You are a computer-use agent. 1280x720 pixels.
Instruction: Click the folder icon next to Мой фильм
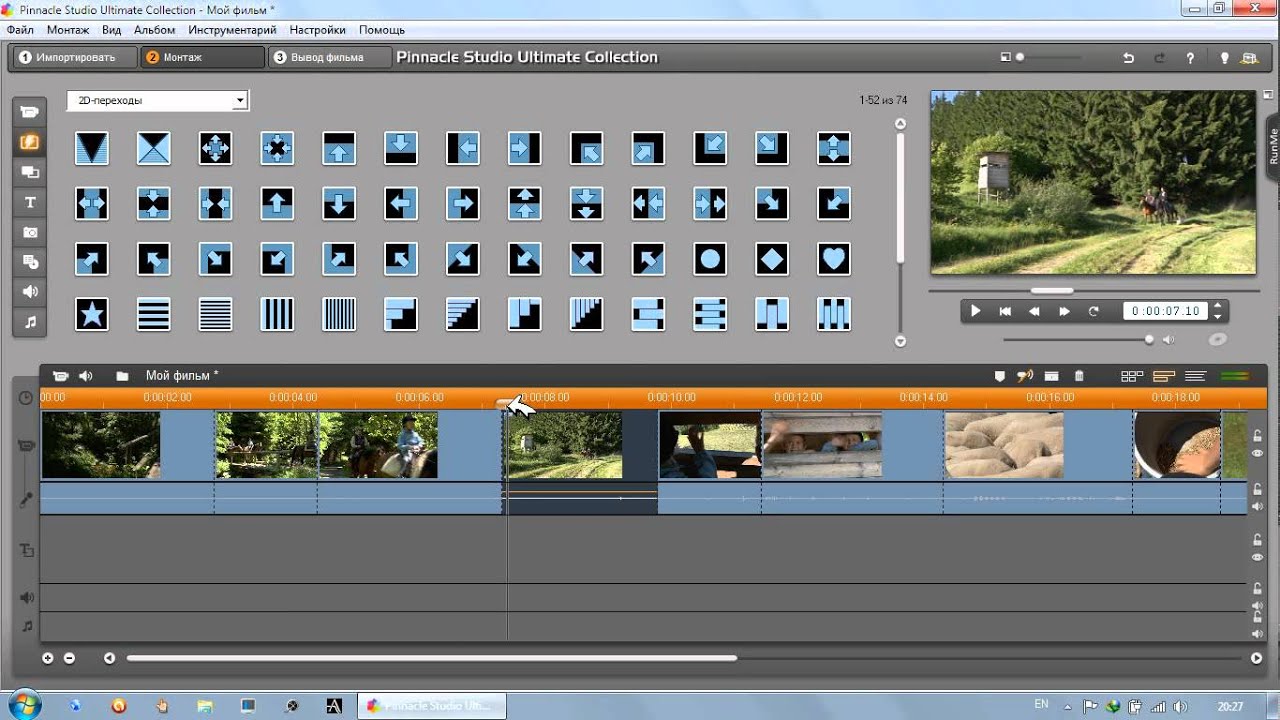(122, 376)
